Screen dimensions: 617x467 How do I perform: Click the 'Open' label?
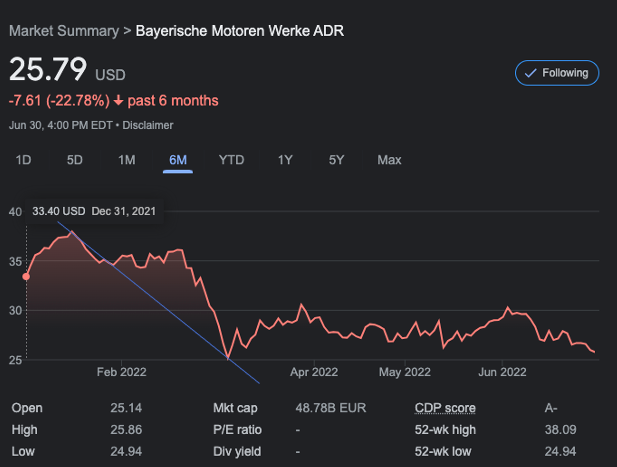pos(27,408)
